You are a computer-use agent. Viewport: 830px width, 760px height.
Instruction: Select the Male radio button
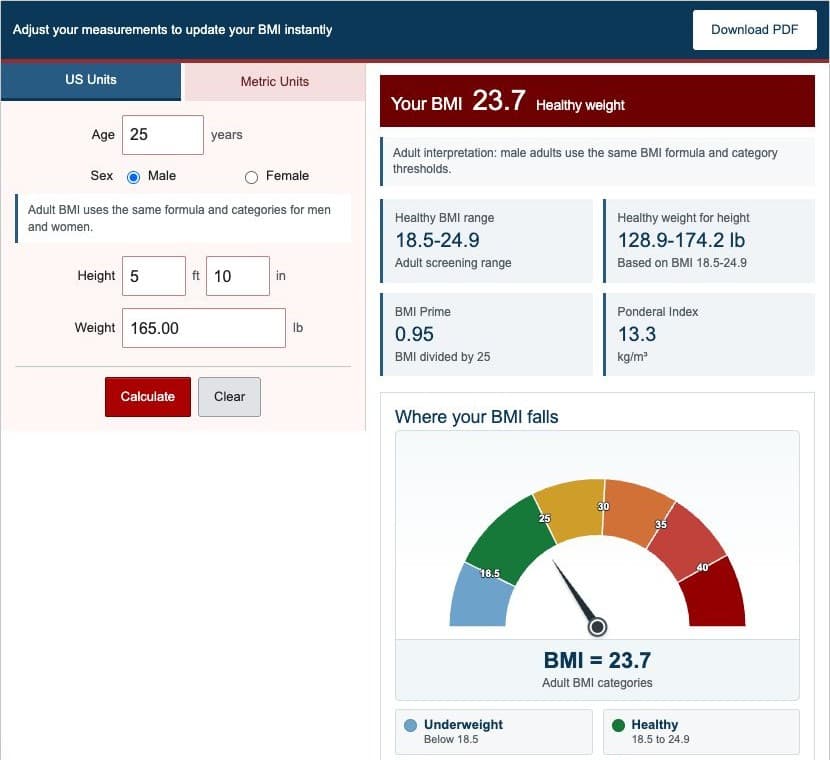point(133,177)
